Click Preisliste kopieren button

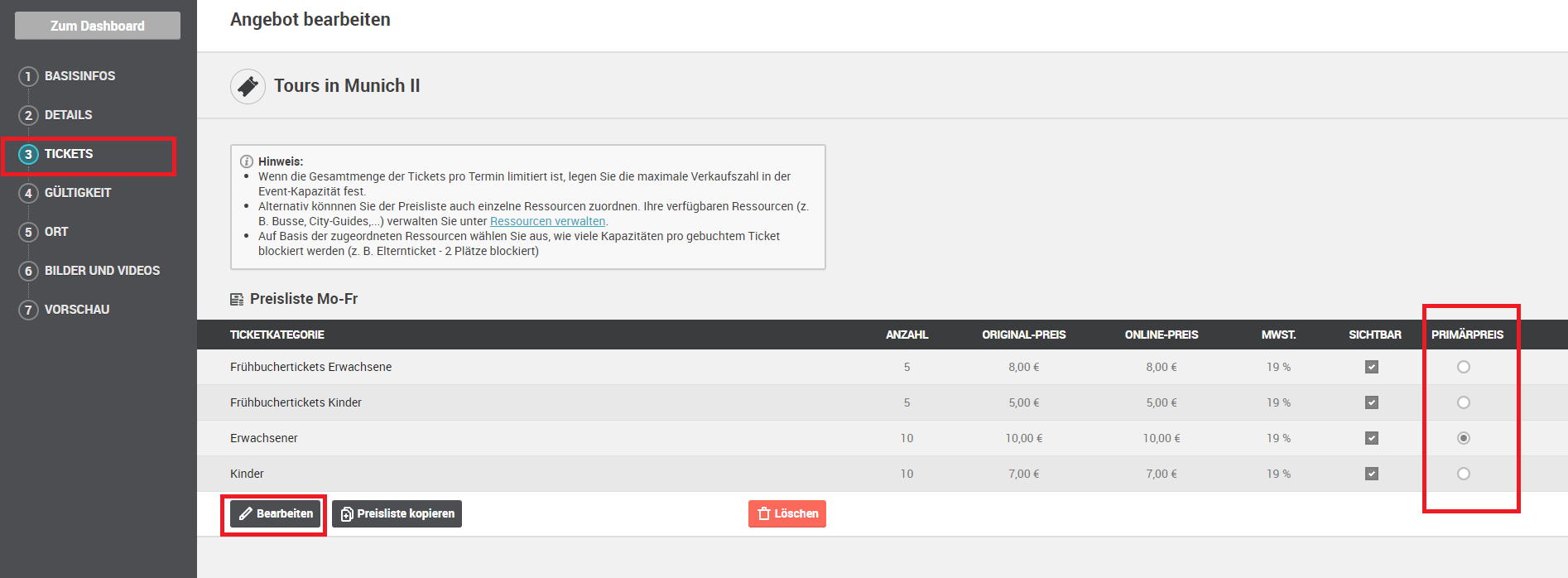397,513
